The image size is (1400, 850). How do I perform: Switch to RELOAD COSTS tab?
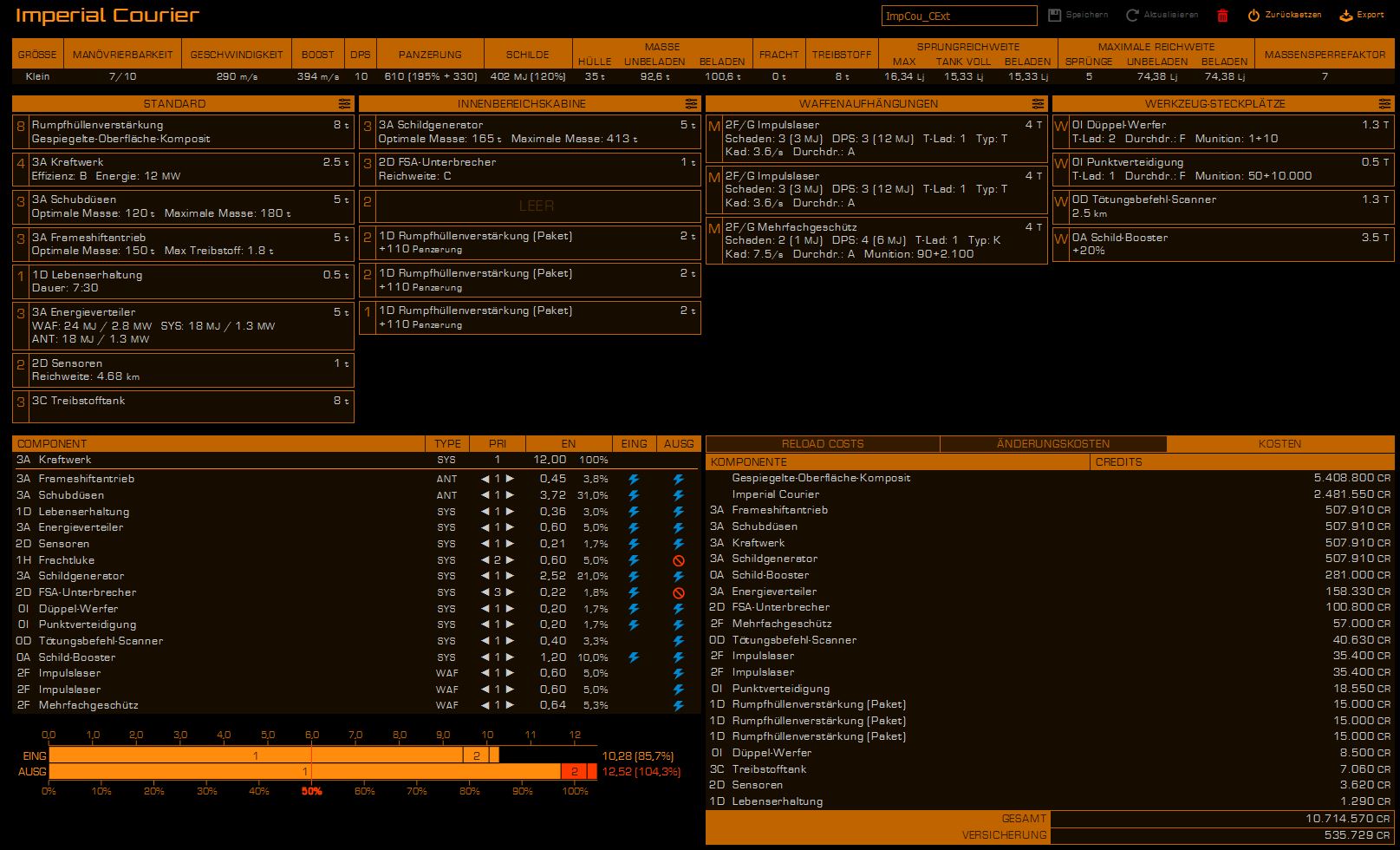[x=823, y=443]
